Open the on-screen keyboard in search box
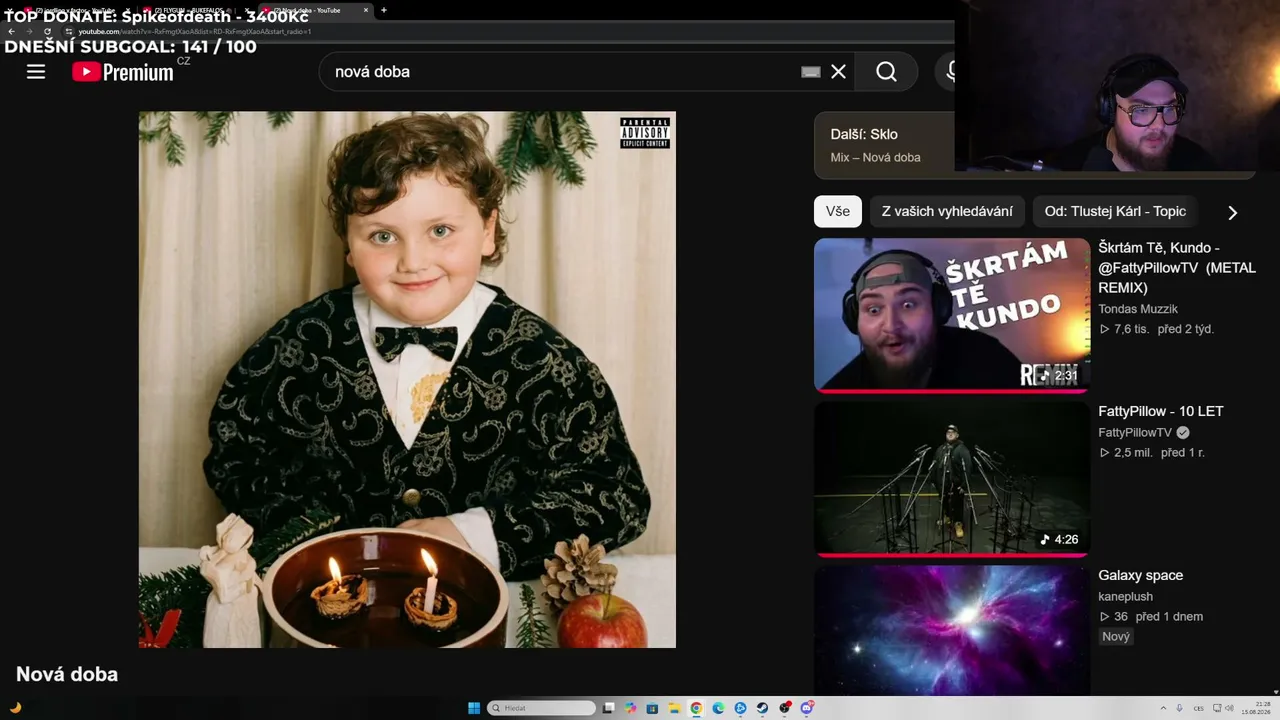This screenshot has height=720, width=1280. (x=811, y=72)
